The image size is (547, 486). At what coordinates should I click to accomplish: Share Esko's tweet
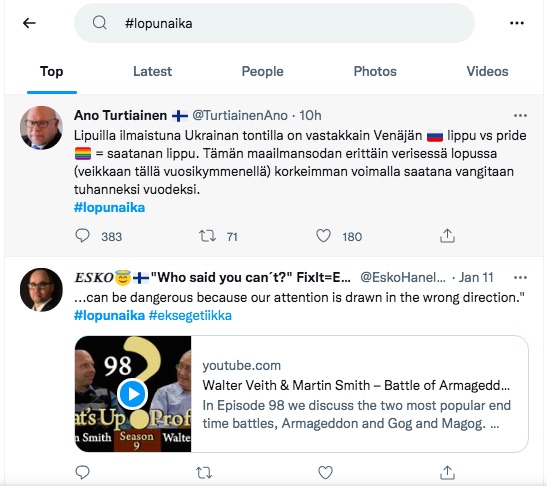[x=447, y=472]
